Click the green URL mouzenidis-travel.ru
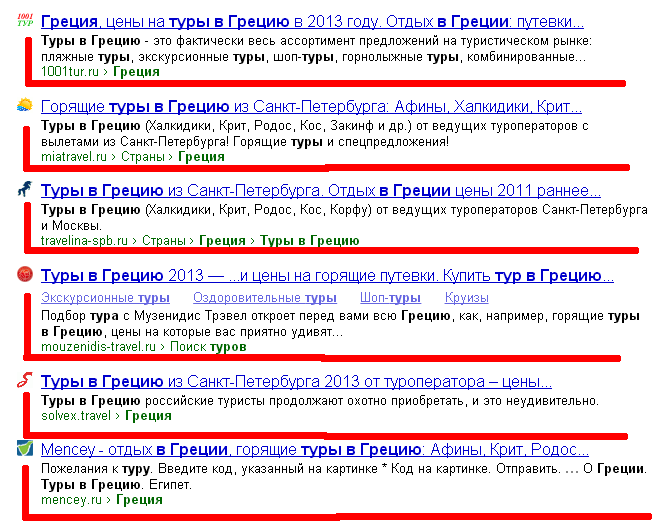The image size is (670, 522). [98, 346]
